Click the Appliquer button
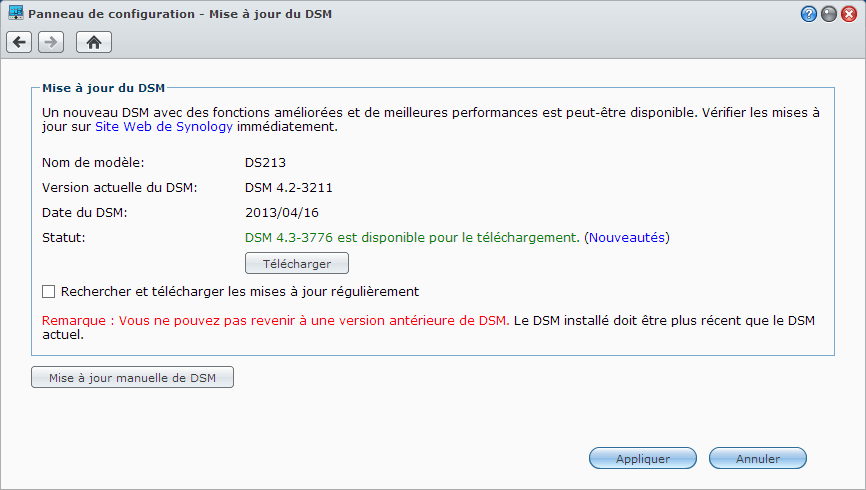Viewport: 866px width, 490px height. point(643,459)
